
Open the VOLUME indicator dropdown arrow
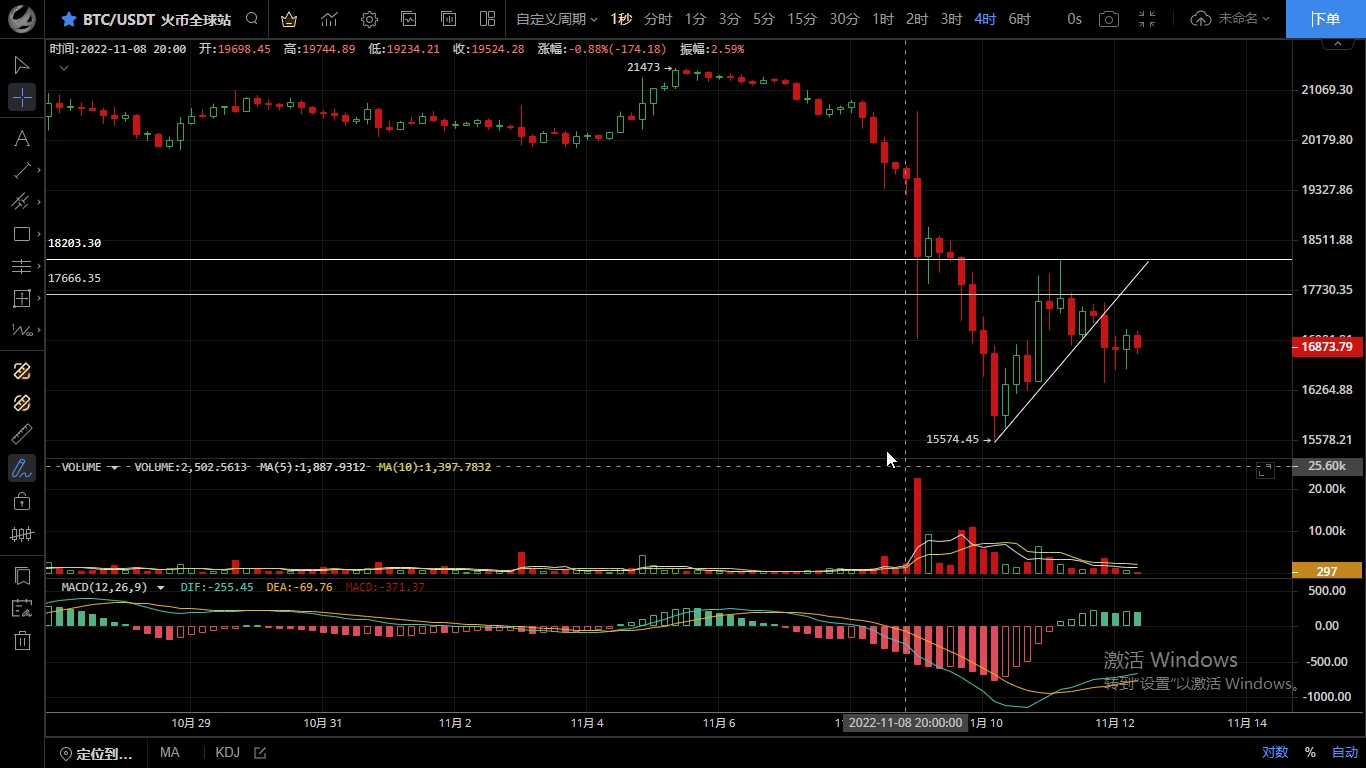(x=115, y=467)
